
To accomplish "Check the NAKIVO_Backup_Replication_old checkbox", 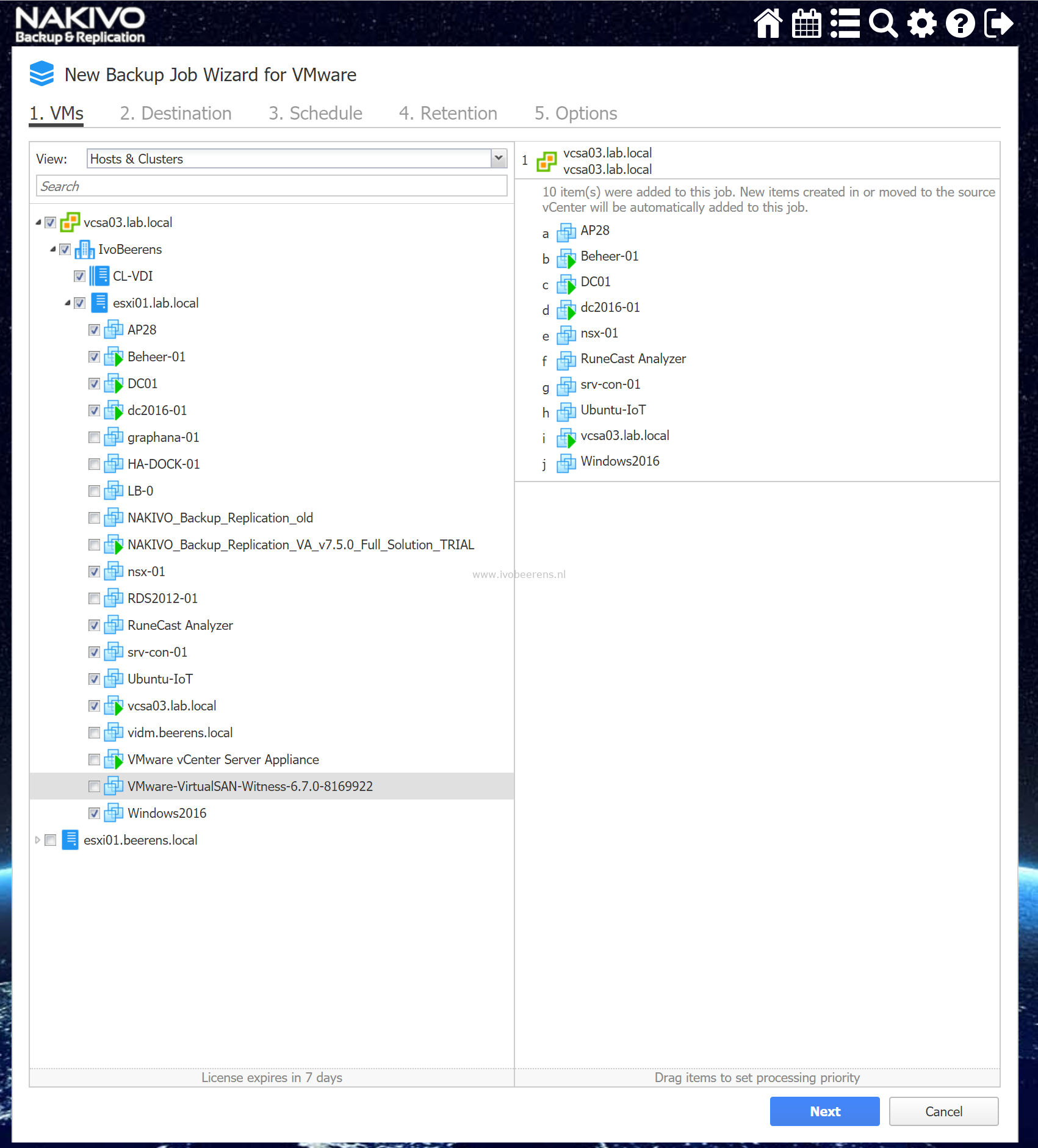I will click(94, 518).
